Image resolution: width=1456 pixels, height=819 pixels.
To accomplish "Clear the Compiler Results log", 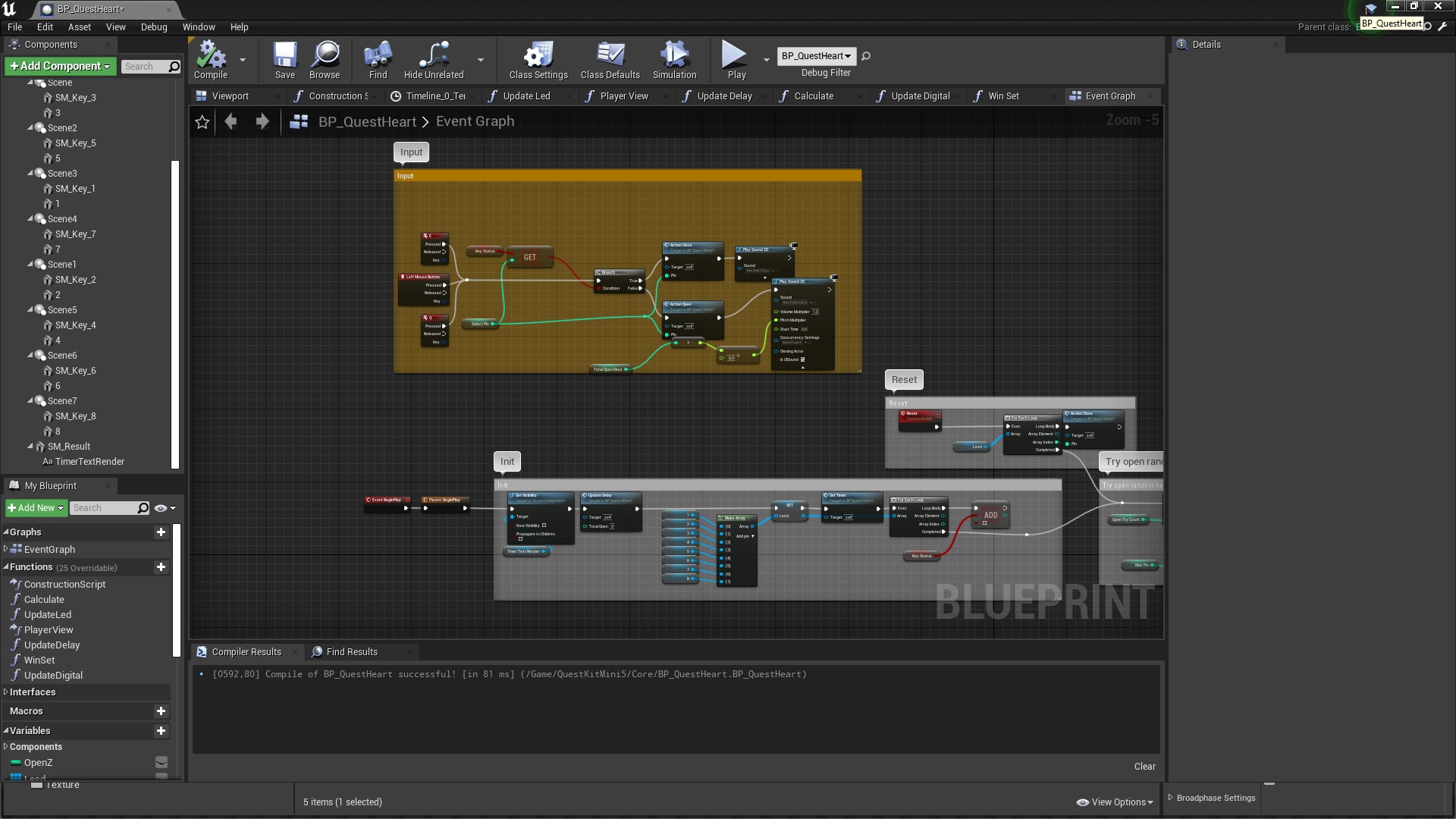I will (1144, 766).
